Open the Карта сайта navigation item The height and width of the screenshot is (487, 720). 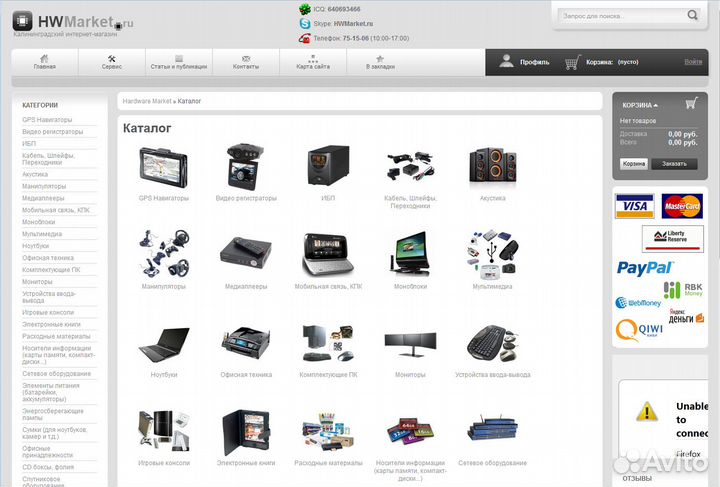tap(313, 62)
